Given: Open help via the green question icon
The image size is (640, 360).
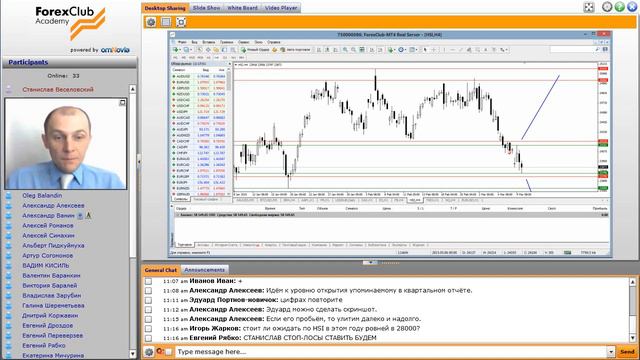Looking at the screenshot, I should (x=620, y=7).
